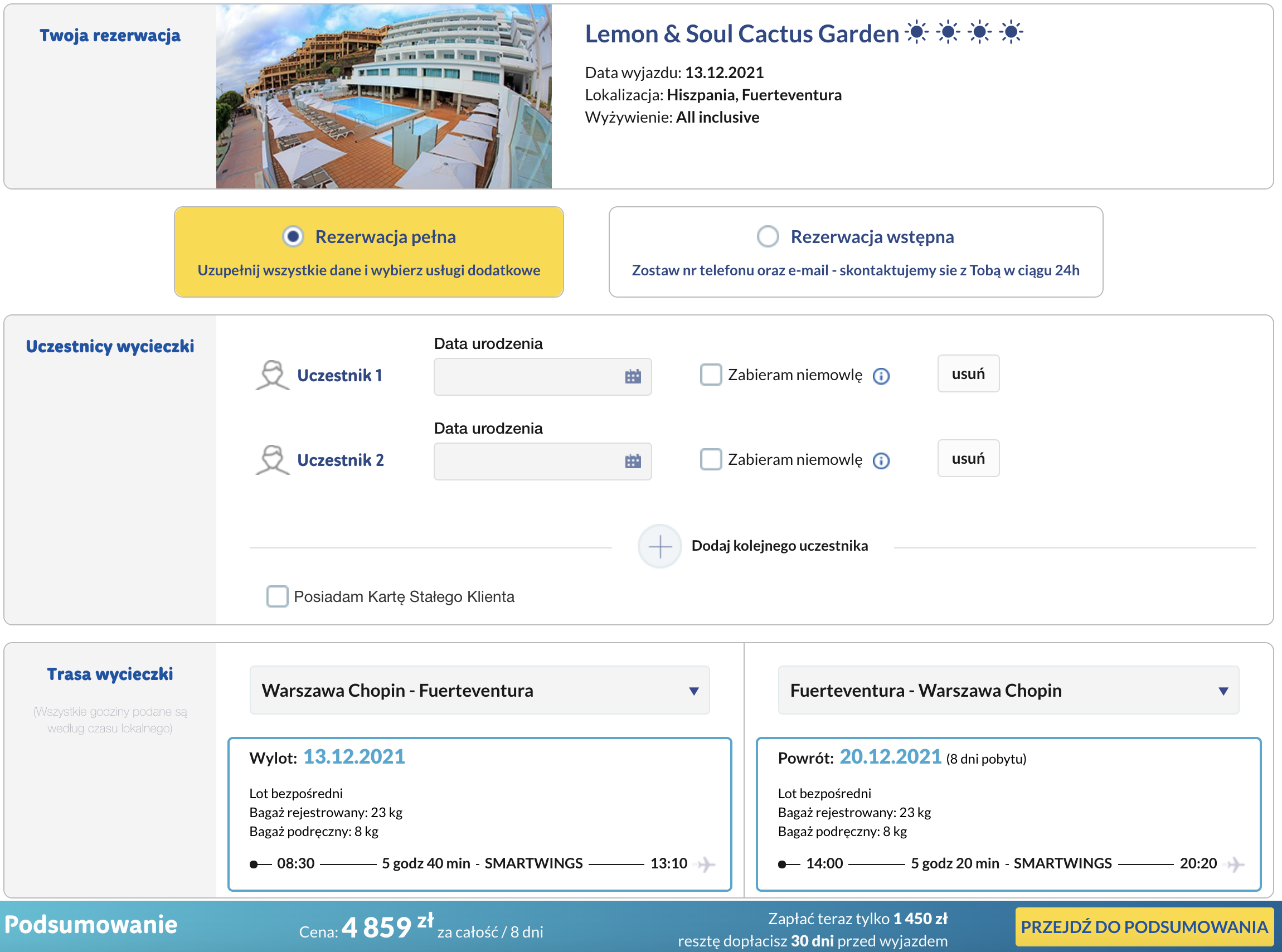The width and height of the screenshot is (1282, 952).
Task: Click info icon beside second Zabieram niemowlę
Action: 881,461
